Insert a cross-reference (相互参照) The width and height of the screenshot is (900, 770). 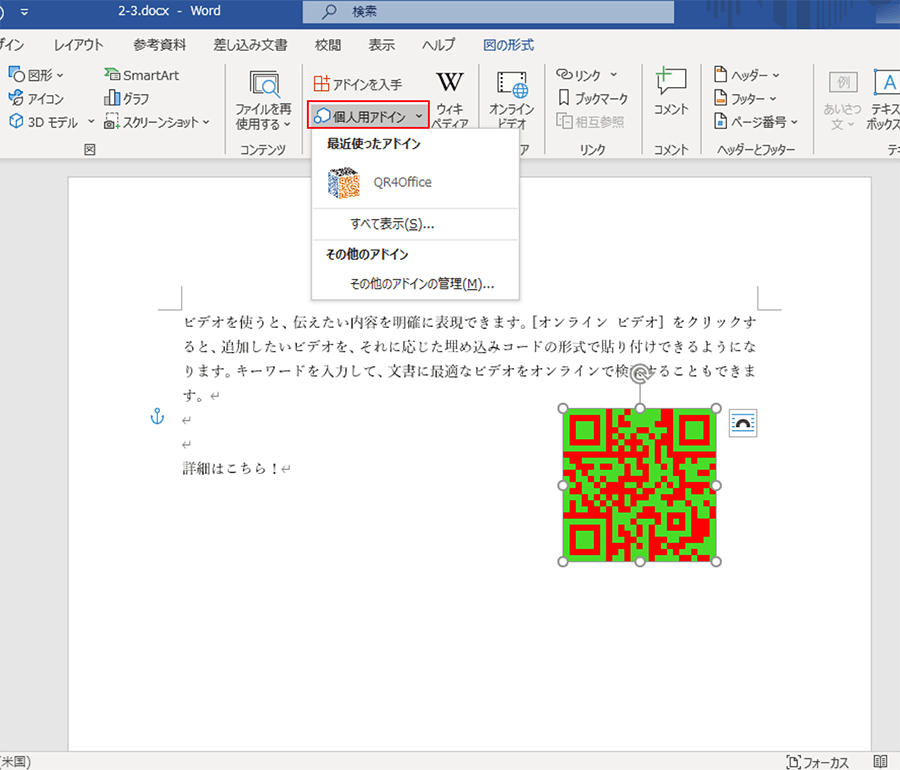pyautogui.click(x=591, y=122)
